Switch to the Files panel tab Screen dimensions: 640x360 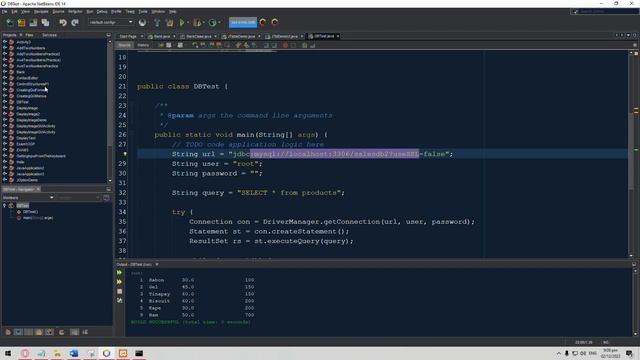pyautogui.click(x=29, y=35)
